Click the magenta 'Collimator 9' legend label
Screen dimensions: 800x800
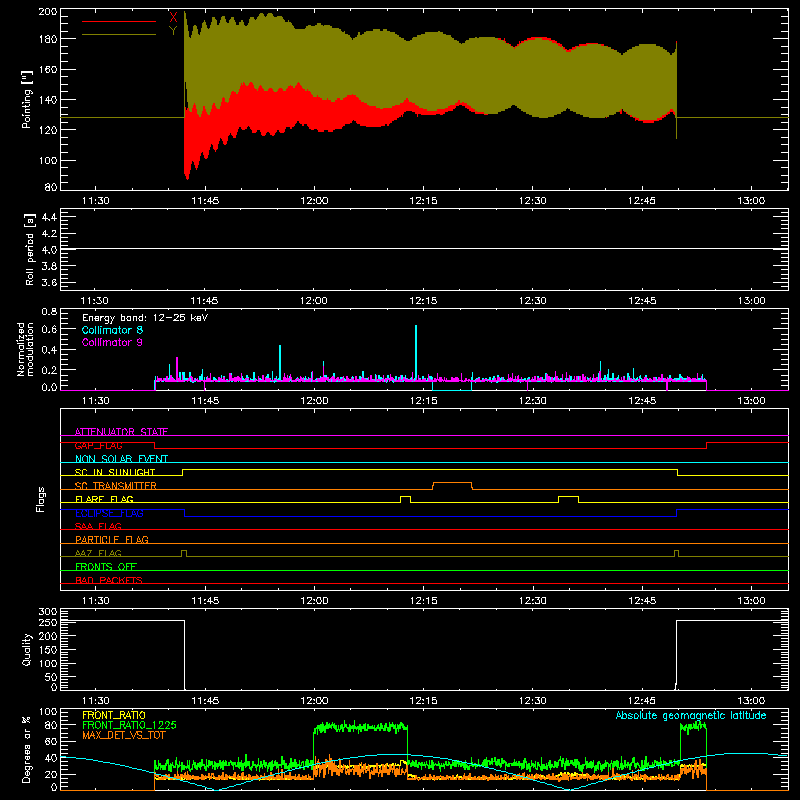(x=112, y=342)
